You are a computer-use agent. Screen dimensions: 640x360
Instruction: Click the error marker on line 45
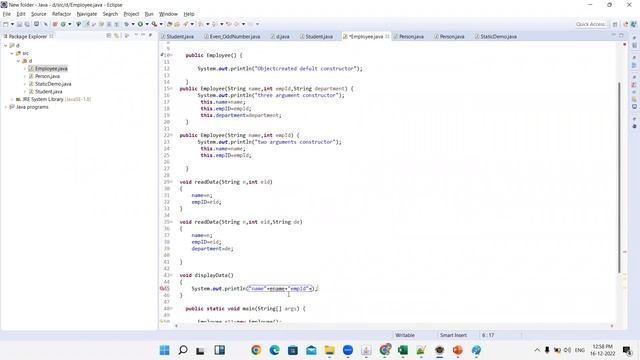coord(162,289)
